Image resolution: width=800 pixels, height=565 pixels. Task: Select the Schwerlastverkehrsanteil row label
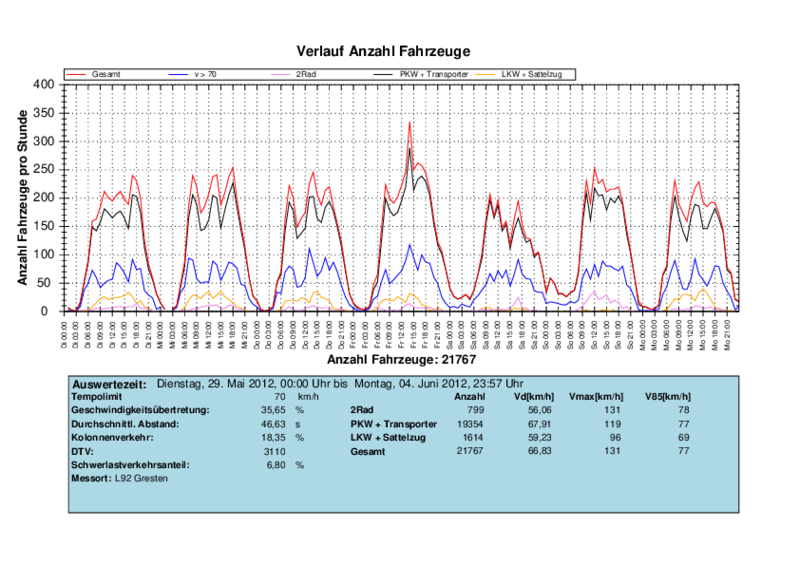[x=130, y=465]
